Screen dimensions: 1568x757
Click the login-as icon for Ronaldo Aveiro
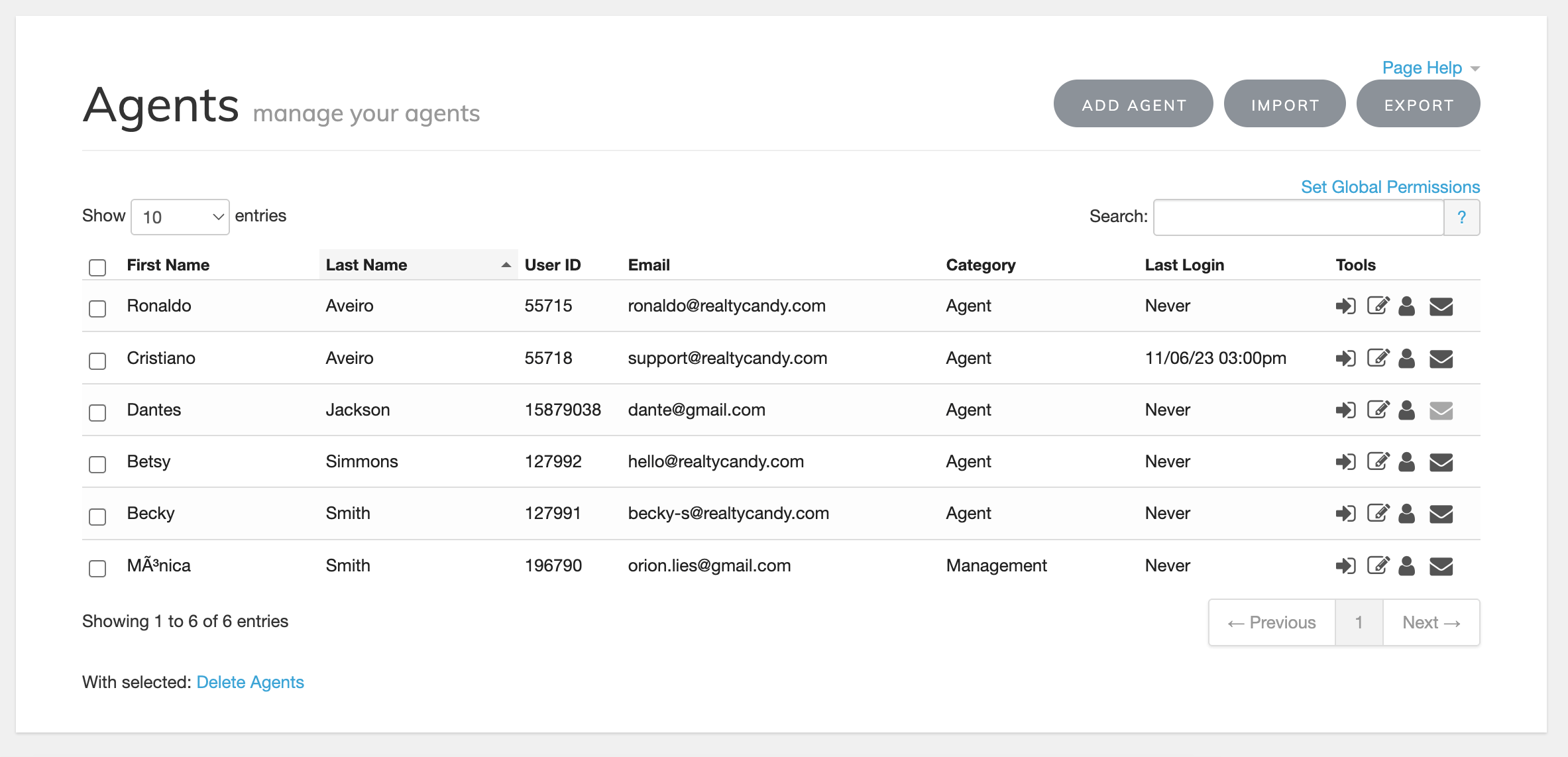[1345, 306]
